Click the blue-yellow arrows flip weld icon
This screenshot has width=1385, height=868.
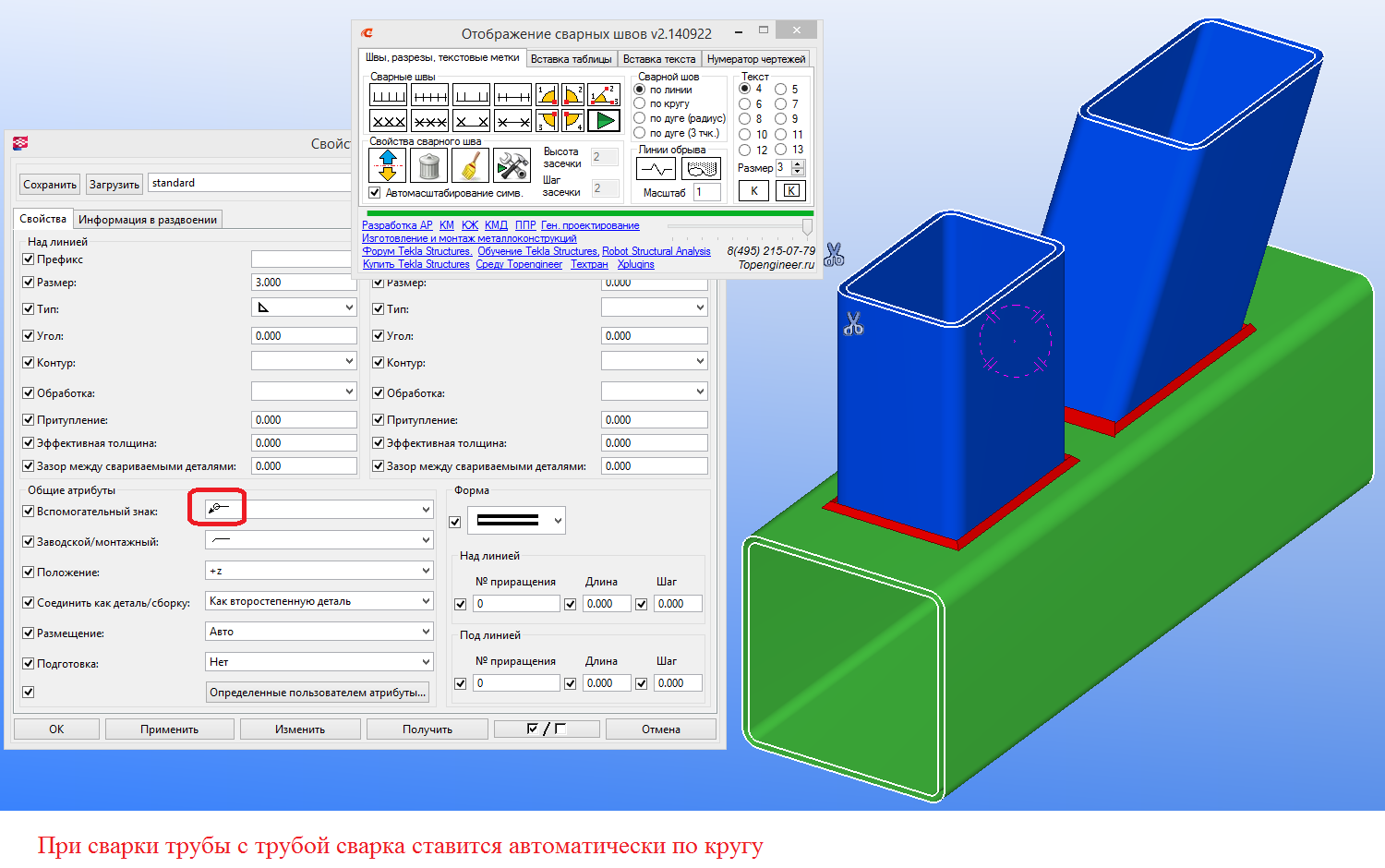(388, 166)
